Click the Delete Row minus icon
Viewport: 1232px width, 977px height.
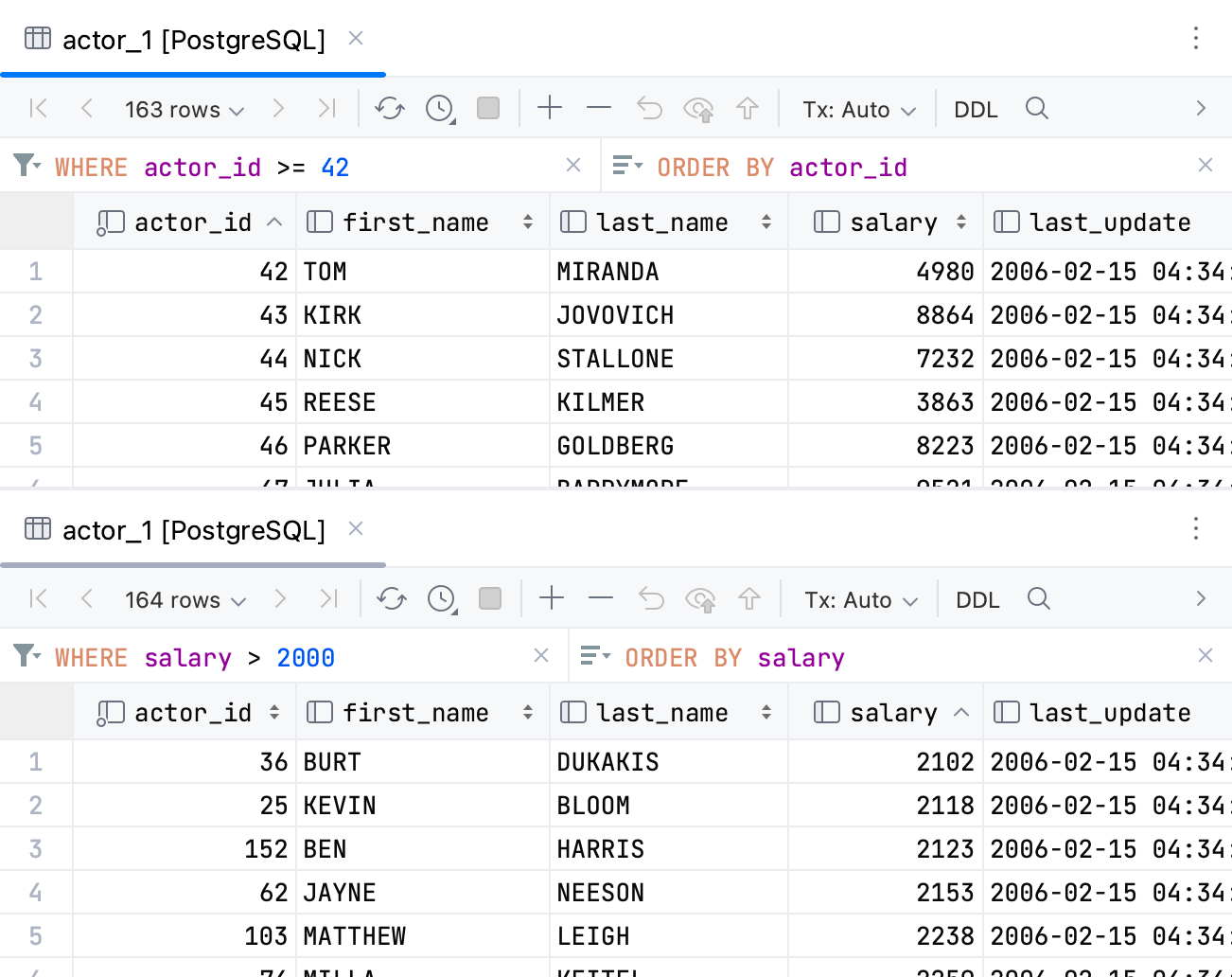point(599,108)
